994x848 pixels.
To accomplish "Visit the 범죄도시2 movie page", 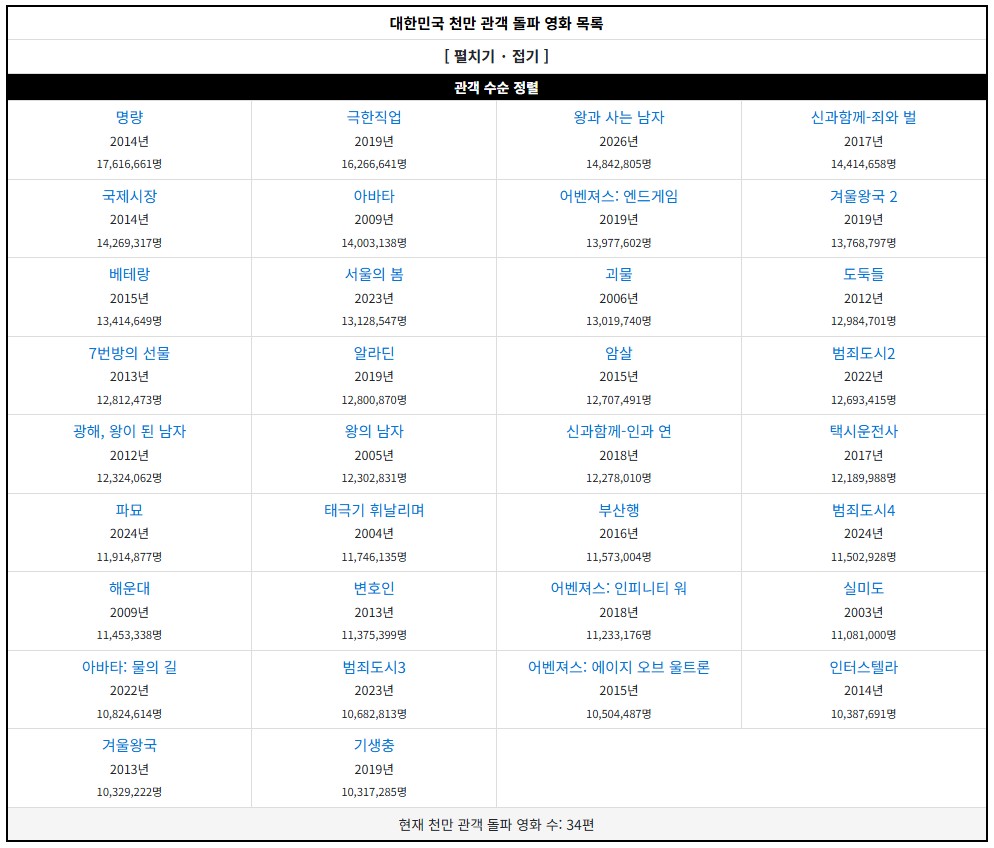I will tap(863, 353).
